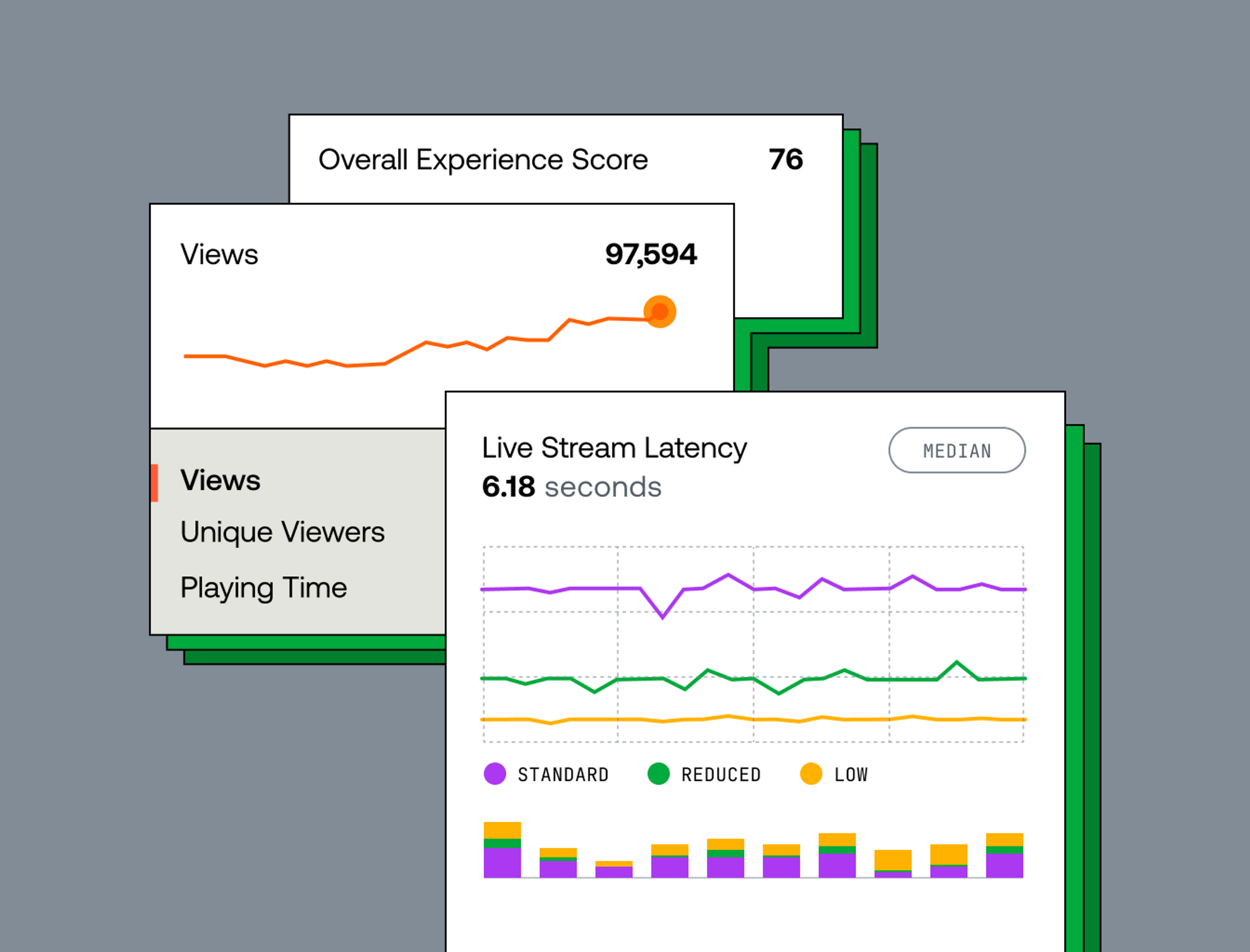Click the shortest third stacked bar
Screen dimensions: 1250x952
[613, 870]
